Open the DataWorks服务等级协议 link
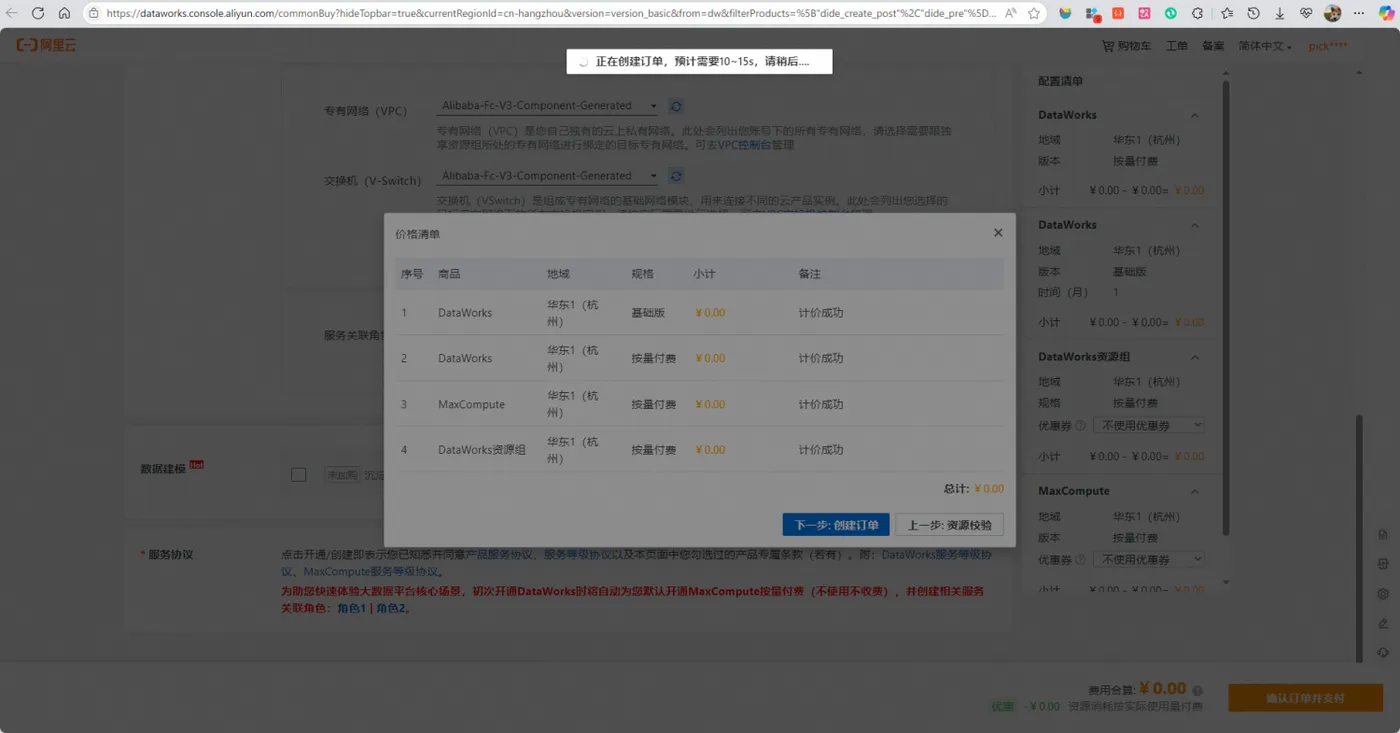 [x=936, y=555]
